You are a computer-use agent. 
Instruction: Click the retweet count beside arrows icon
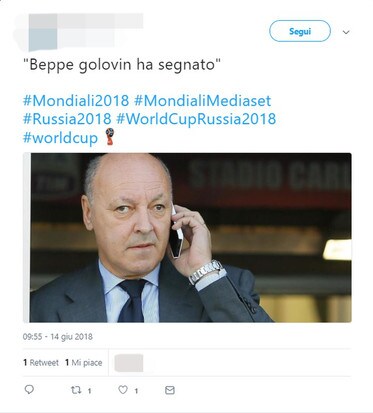(89, 391)
